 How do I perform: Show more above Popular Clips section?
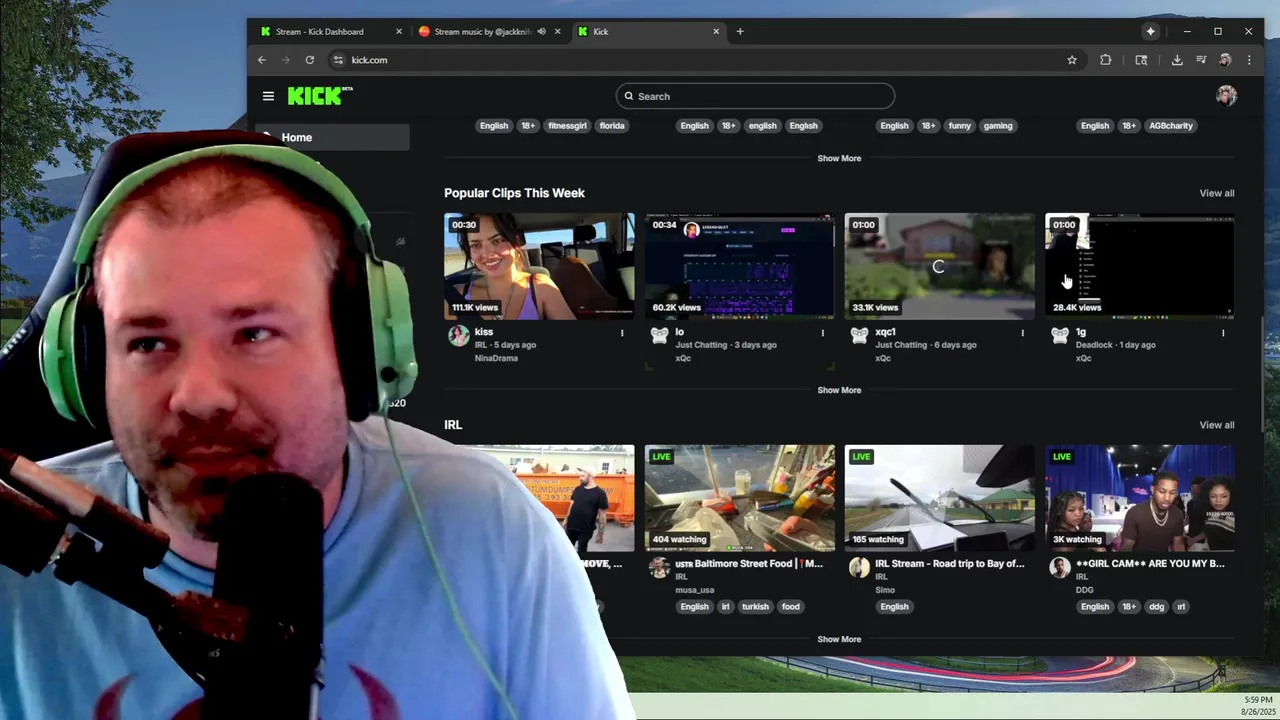839,158
